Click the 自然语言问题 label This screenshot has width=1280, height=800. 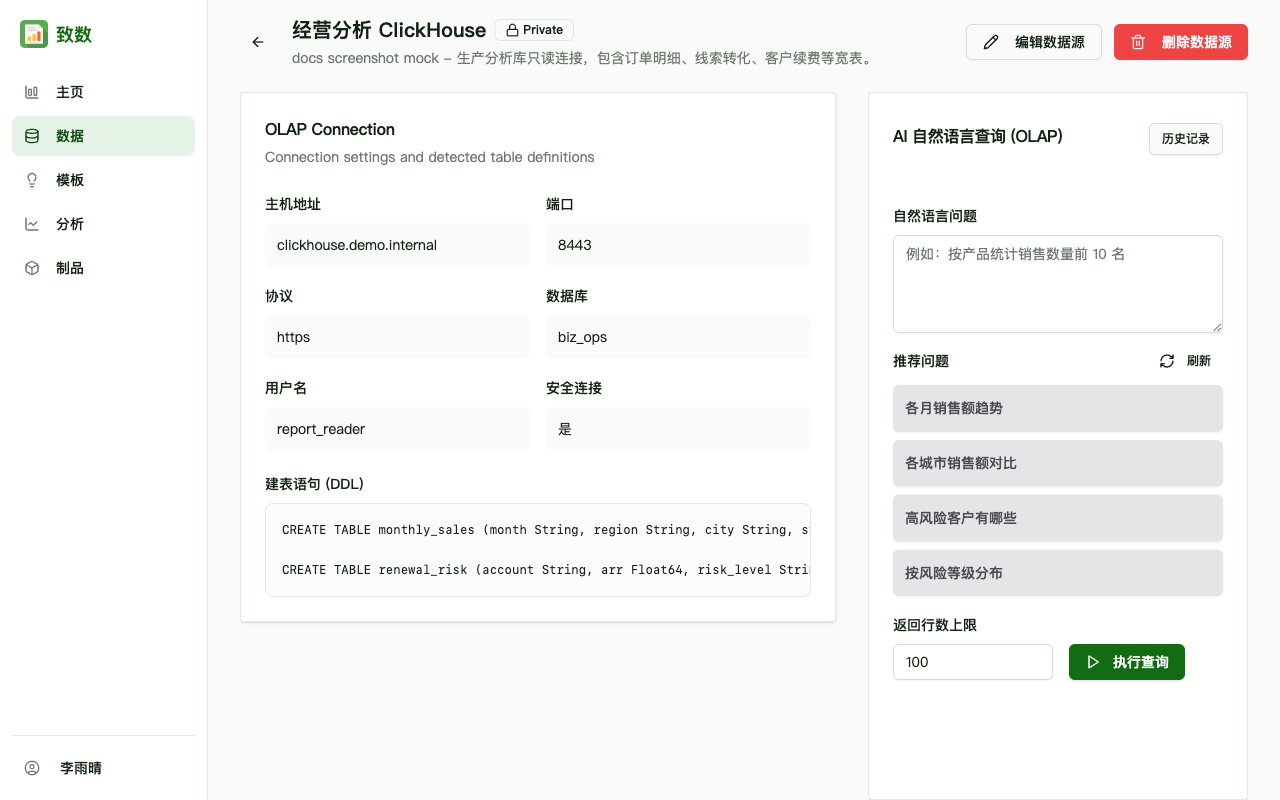[x=935, y=216]
